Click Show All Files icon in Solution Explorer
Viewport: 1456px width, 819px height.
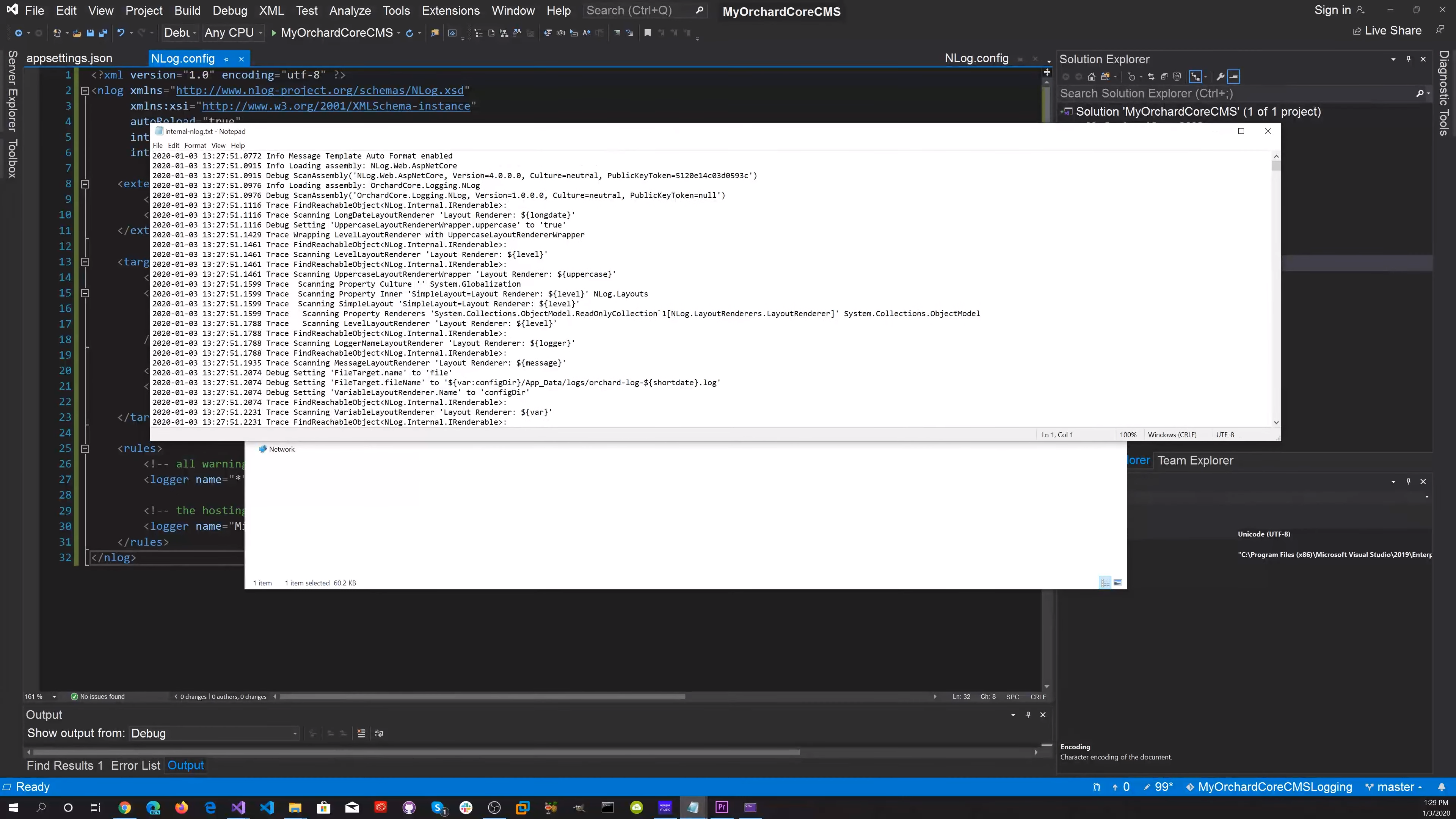click(1177, 76)
